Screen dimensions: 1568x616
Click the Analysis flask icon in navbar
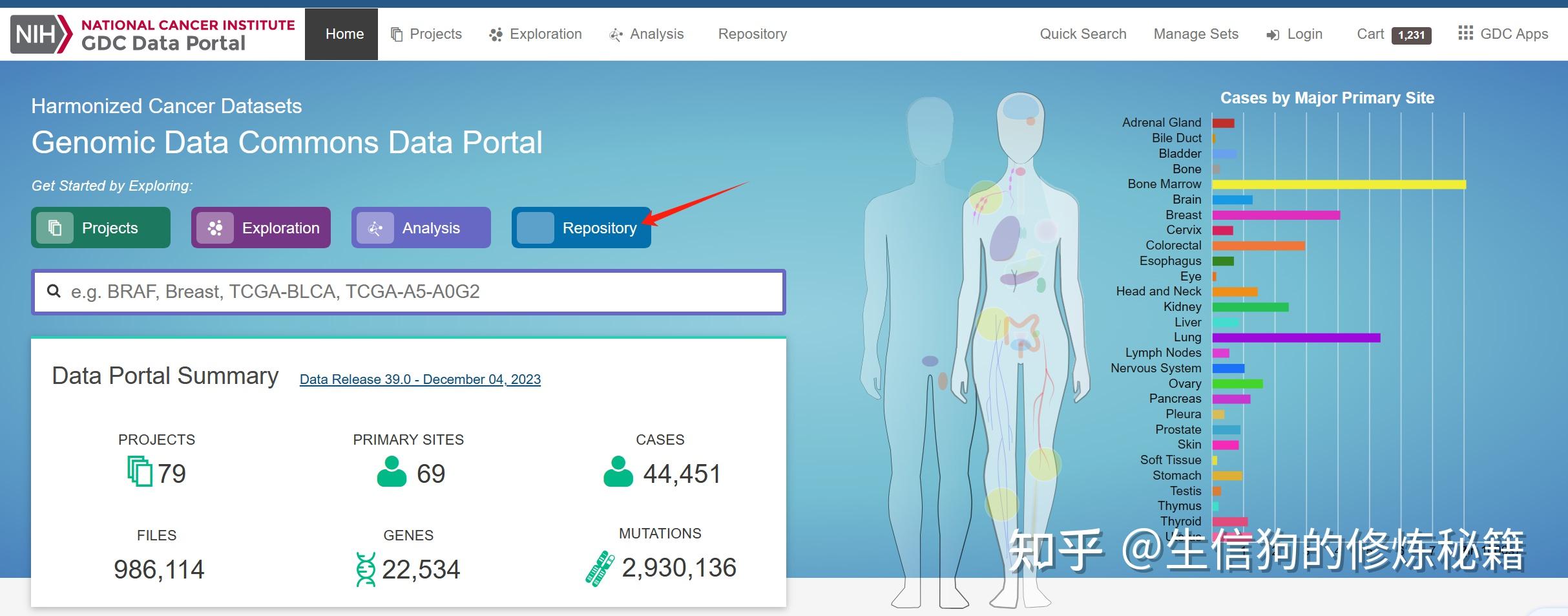point(616,34)
